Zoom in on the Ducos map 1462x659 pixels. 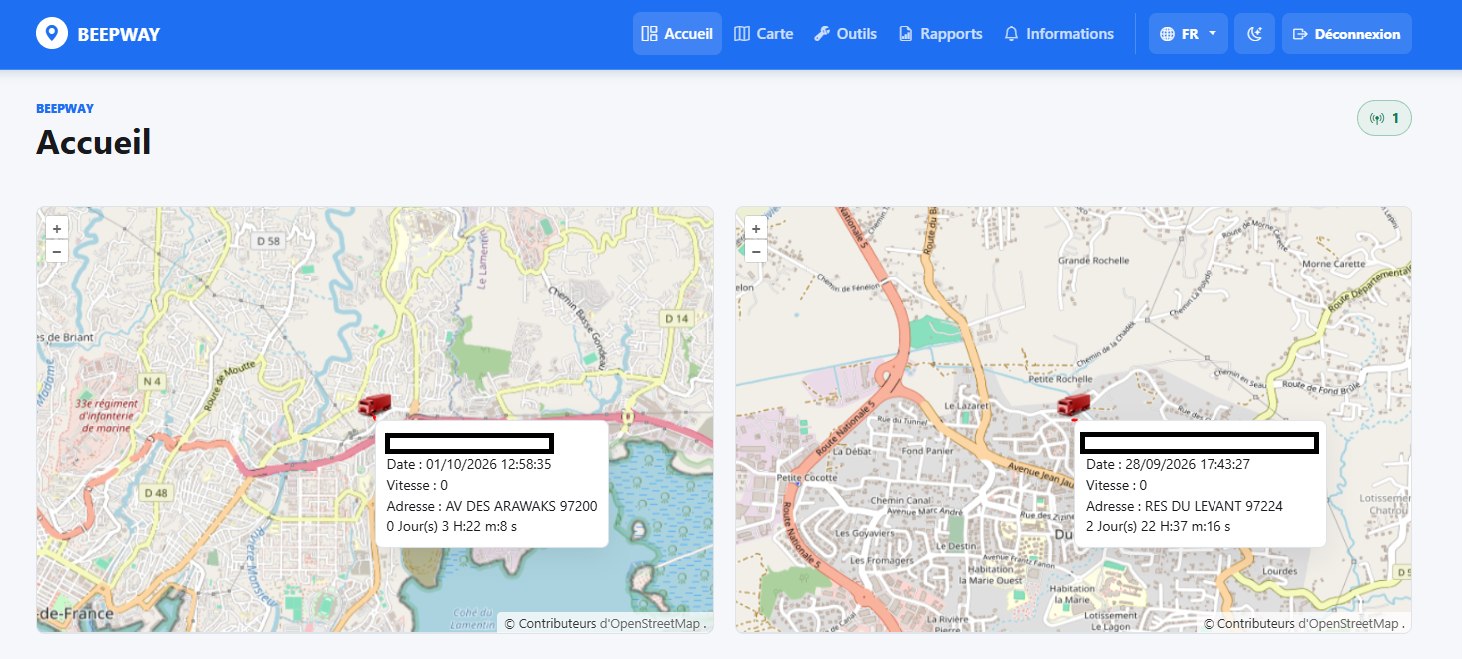[x=756, y=228]
